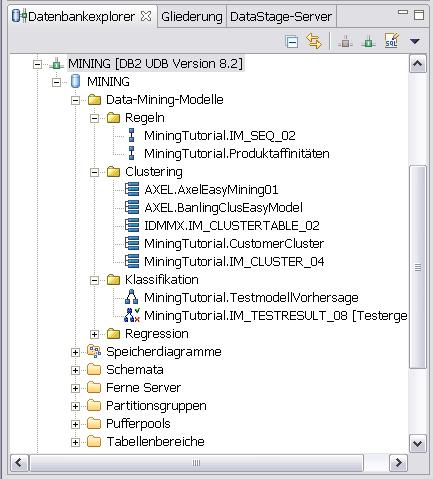Select the AXEL.AxelEasyMining01 cluster model icon
433x479 pixels.
pos(132,189)
